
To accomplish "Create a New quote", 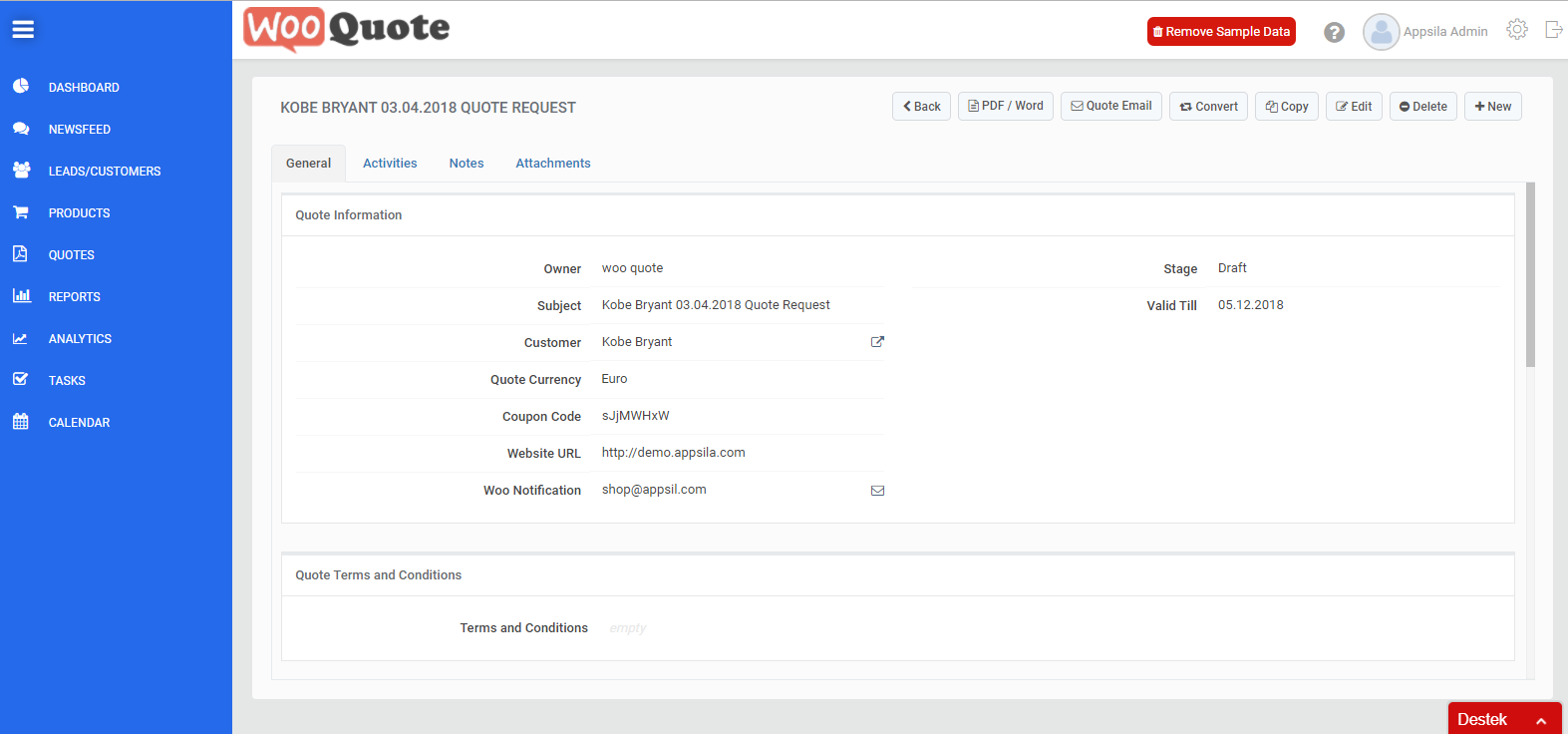I will pos(1493,107).
